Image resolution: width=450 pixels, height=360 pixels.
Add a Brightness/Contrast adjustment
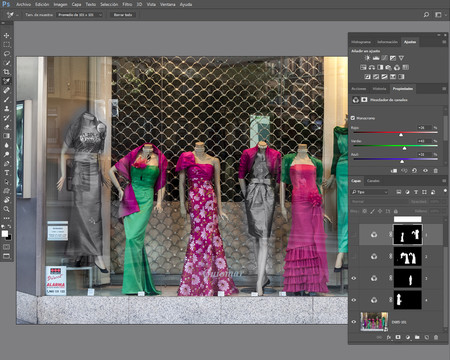tap(367, 58)
